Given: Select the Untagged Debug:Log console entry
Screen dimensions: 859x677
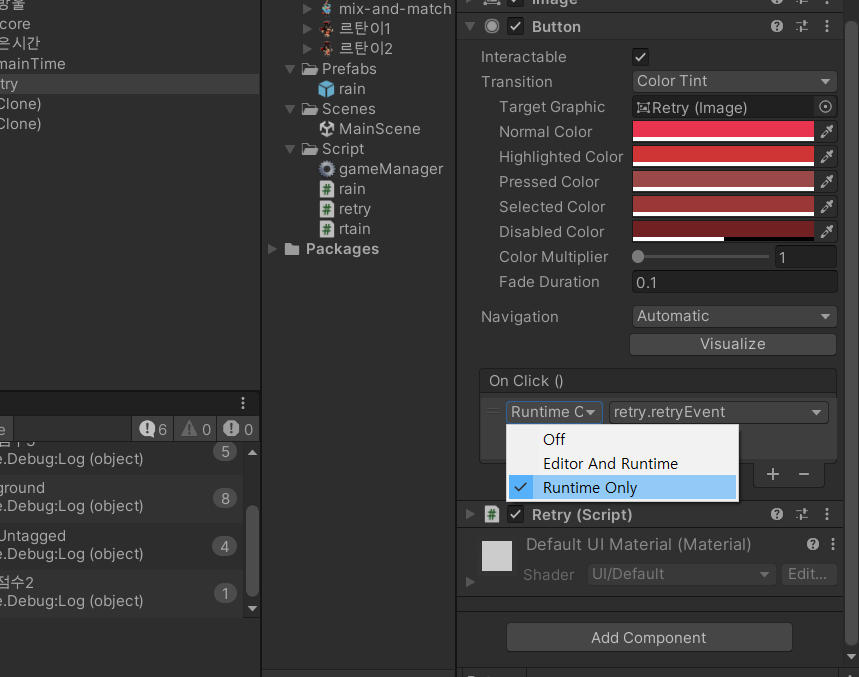Looking at the screenshot, I should (x=121, y=546).
